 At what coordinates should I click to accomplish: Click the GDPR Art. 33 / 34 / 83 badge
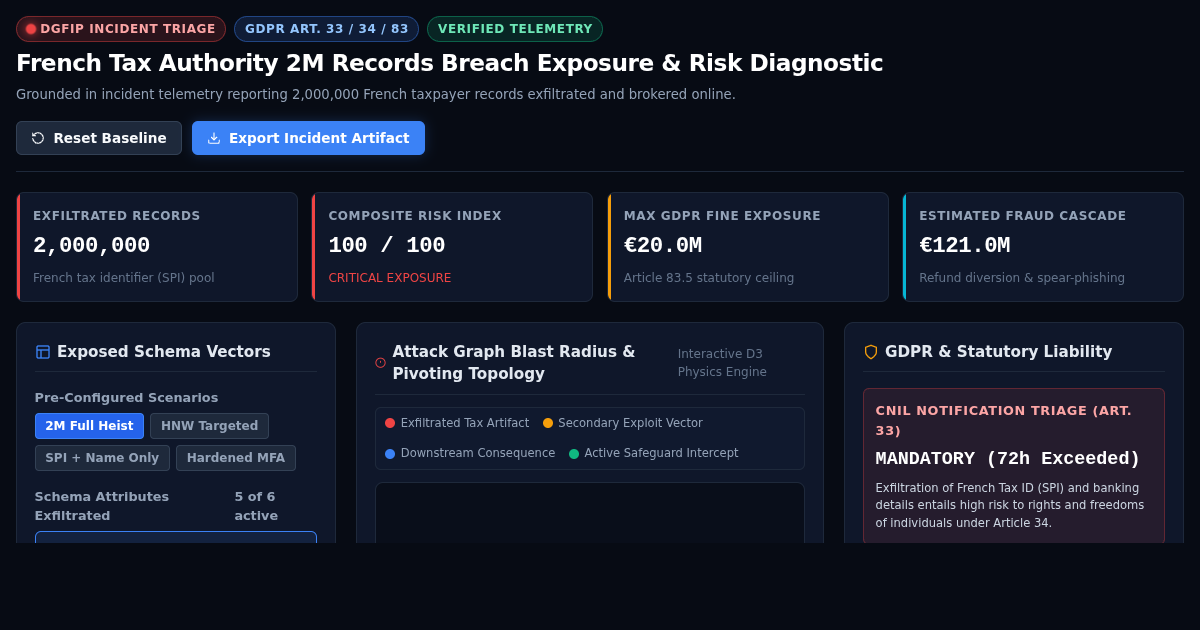click(326, 29)
